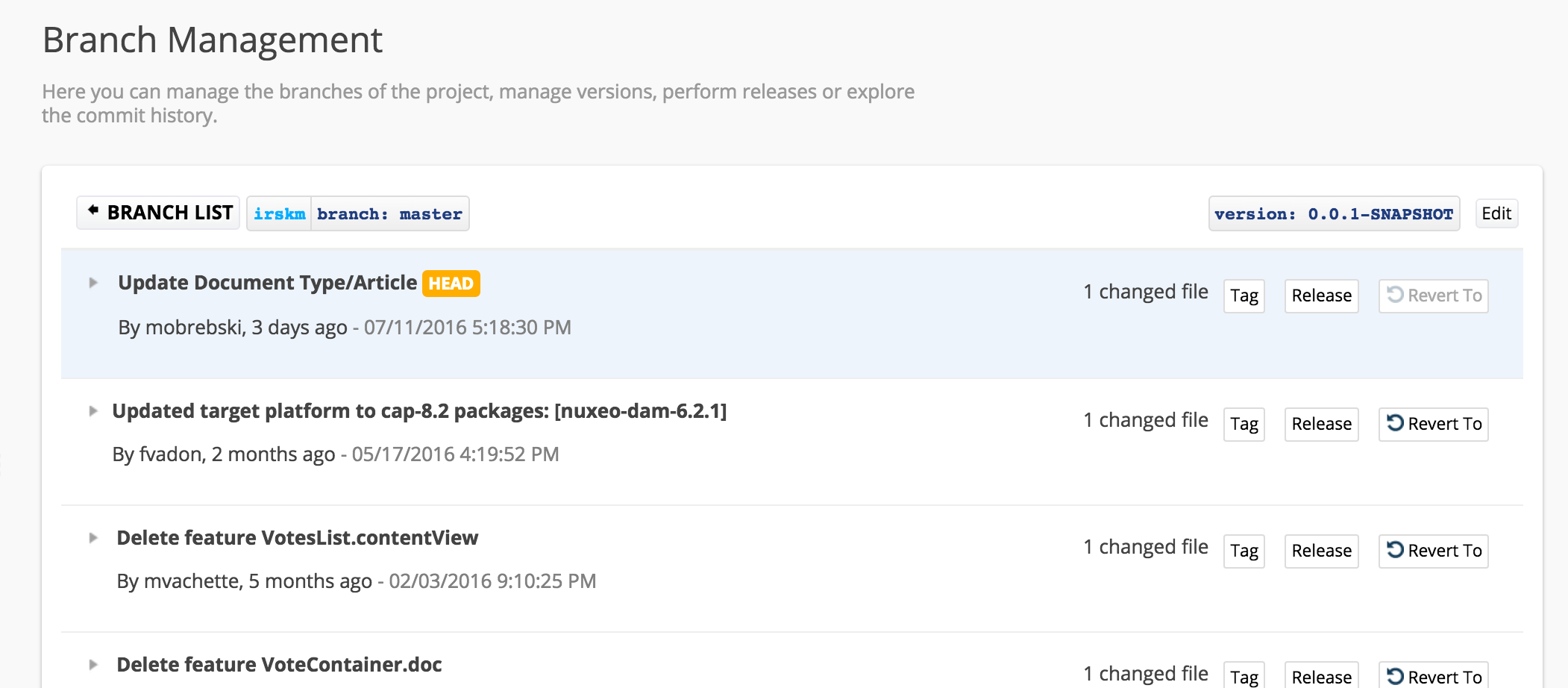The width and height of the screenshot is (1568, 688).
Task: Click the version 0.0.1-SNAPSHOT badge
Action: [x=1334, y=213]
